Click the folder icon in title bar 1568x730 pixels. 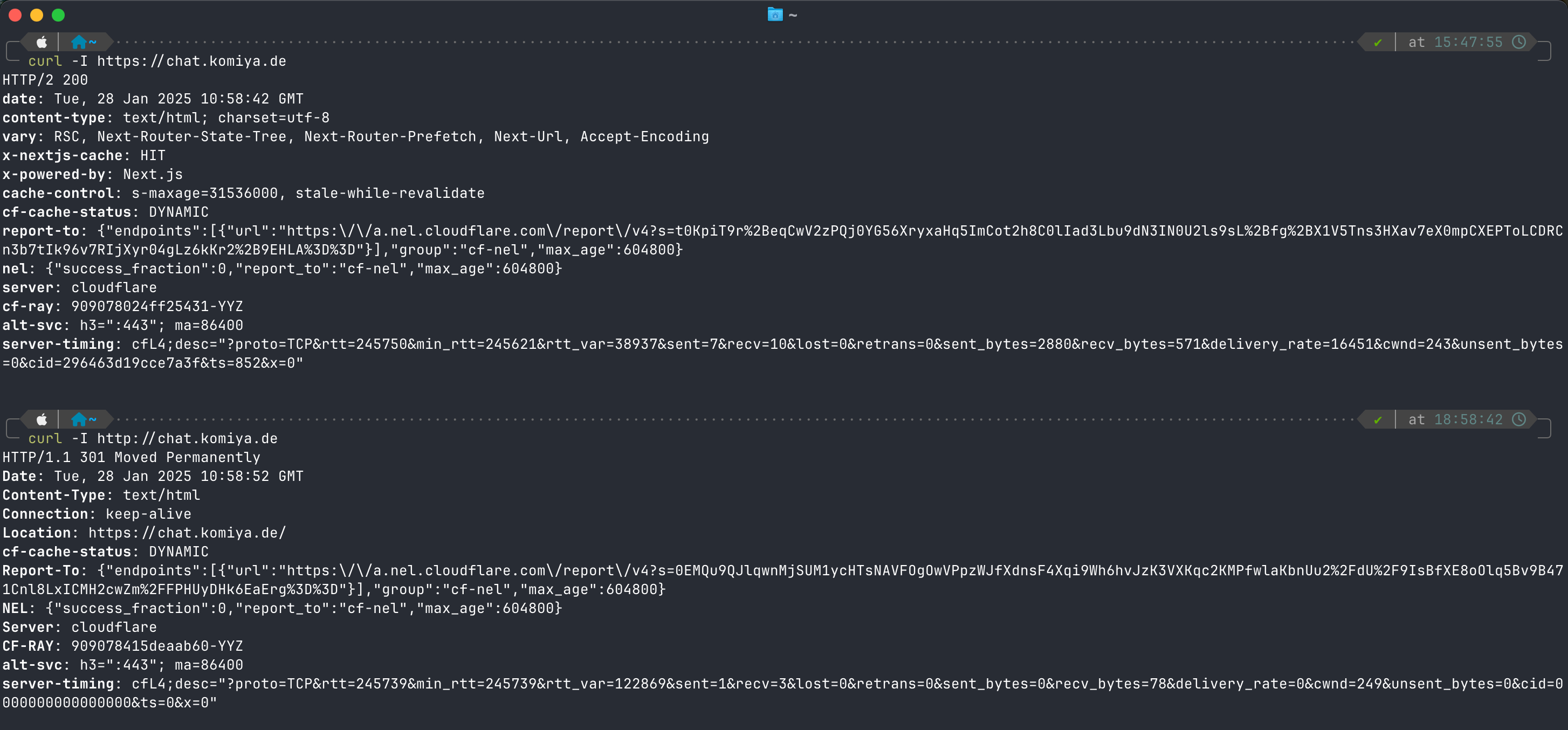click(774, 15)
